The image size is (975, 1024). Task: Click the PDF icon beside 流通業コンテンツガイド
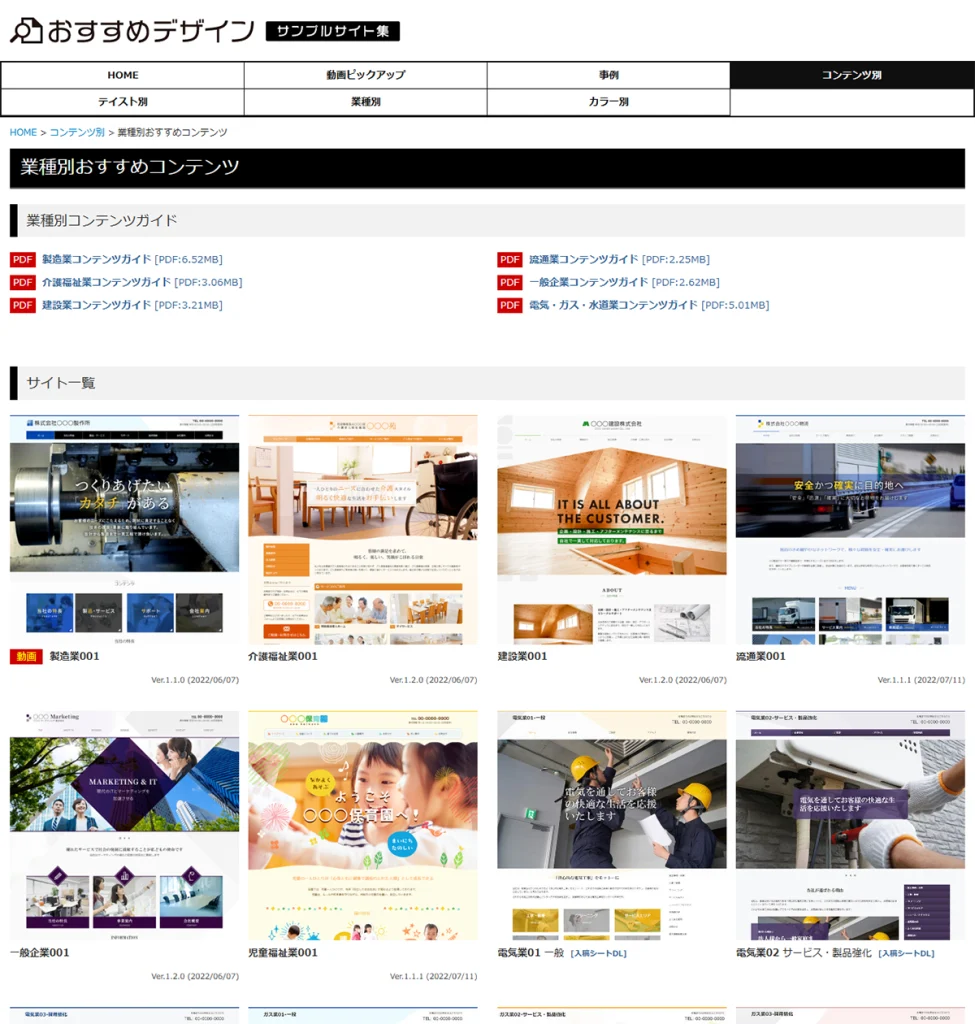(510, 260)
